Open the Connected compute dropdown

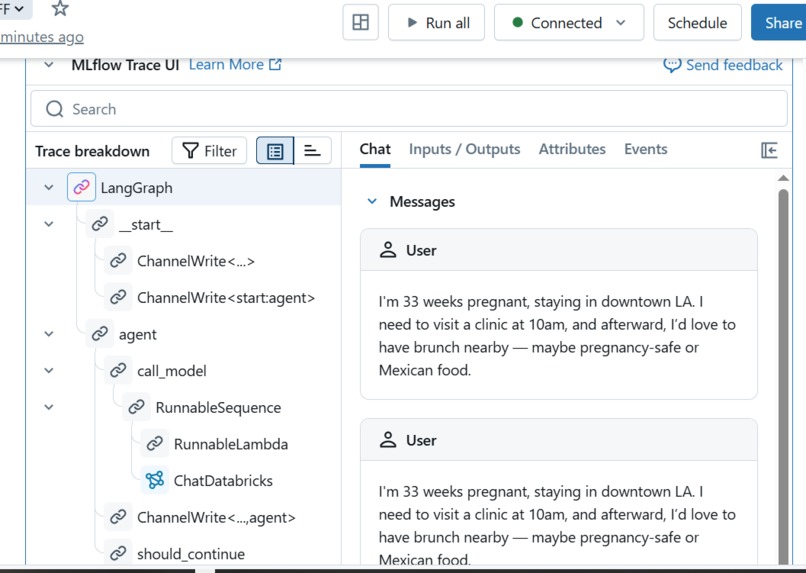point(569,22)
